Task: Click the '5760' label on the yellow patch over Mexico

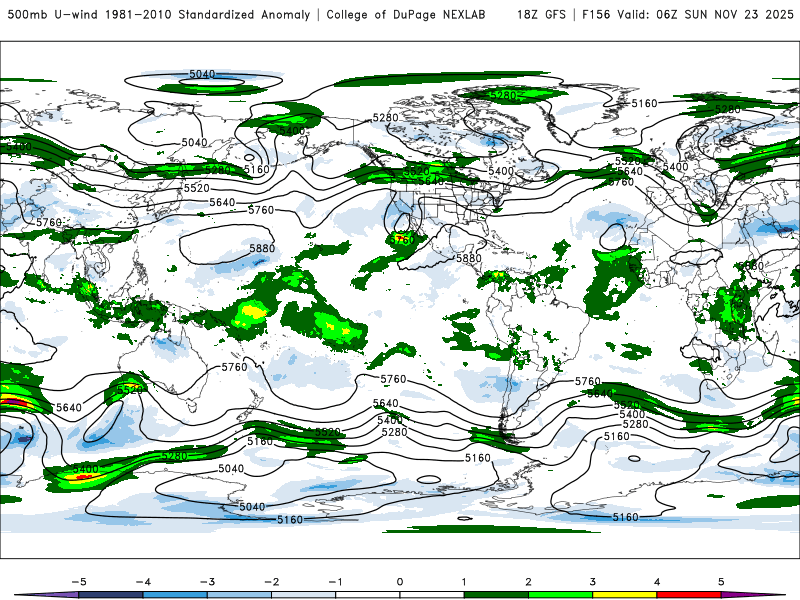Action: coord(402,239)
